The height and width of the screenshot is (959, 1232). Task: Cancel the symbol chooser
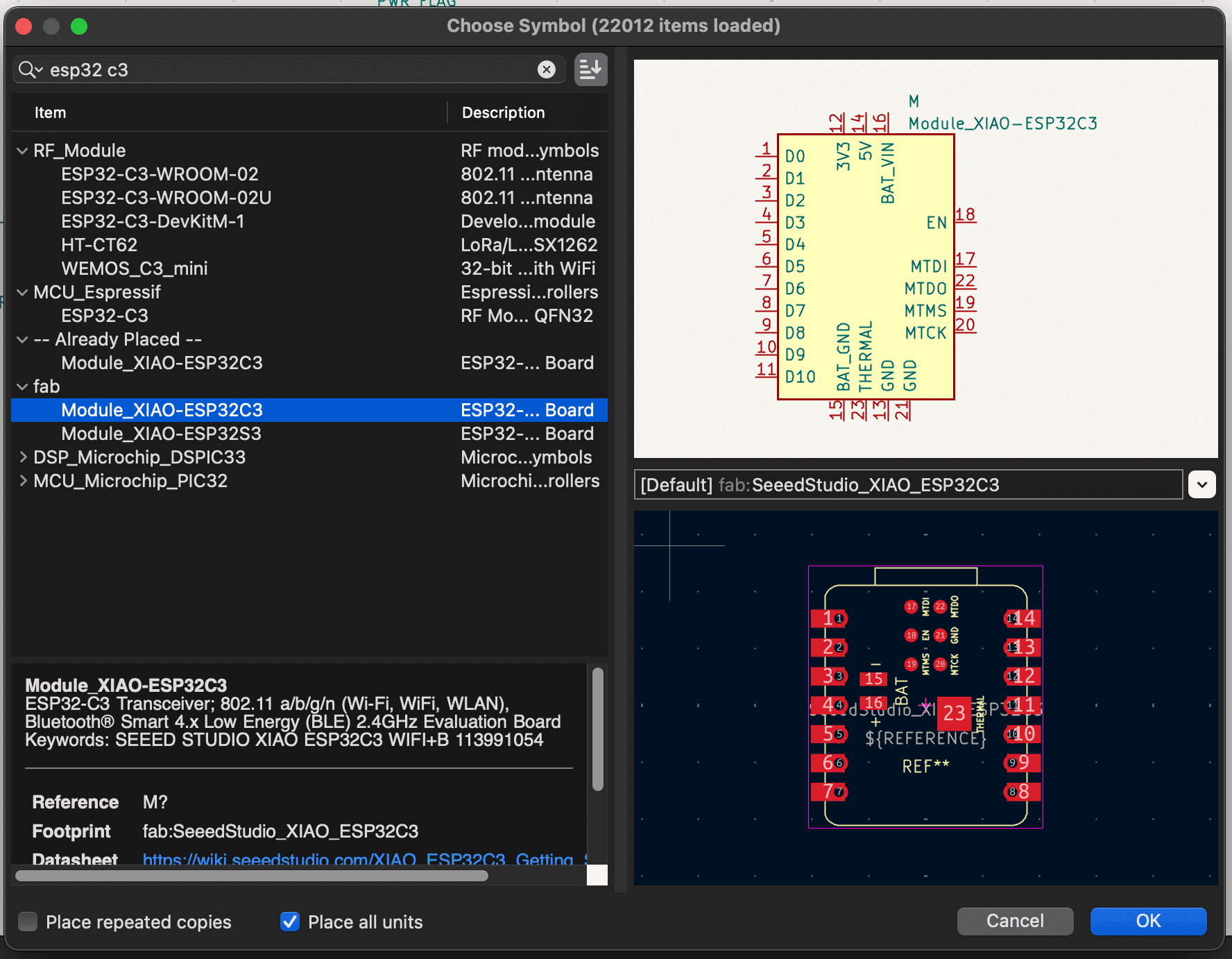point(1015,921)
